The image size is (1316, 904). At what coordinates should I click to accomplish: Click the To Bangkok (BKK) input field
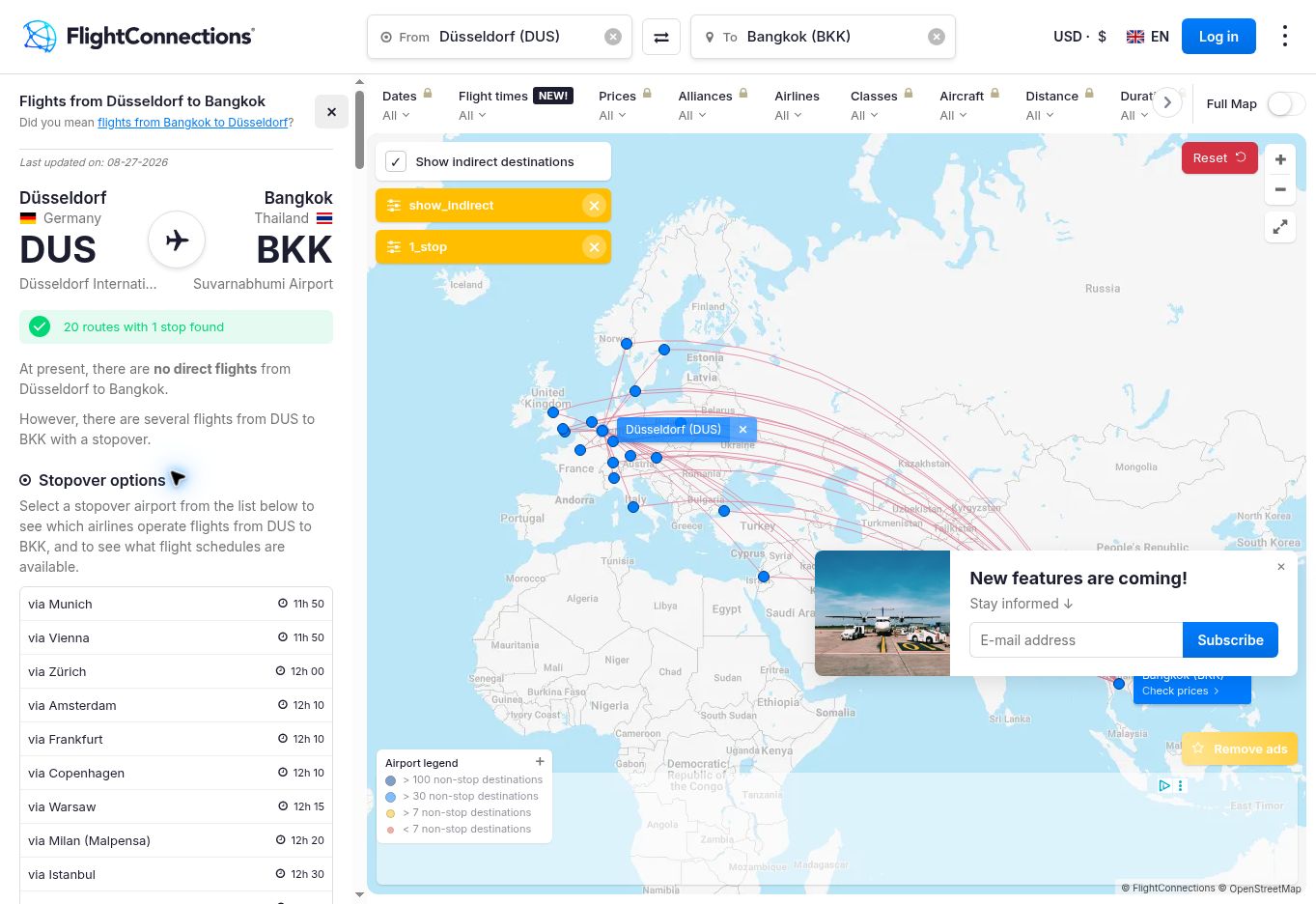tap(823, 37)
